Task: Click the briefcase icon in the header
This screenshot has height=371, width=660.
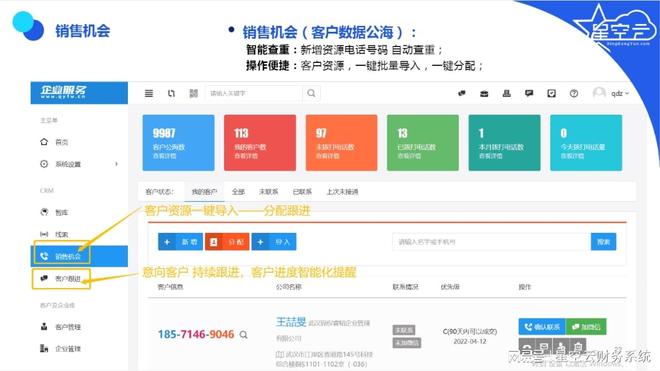Action: click(x=484, y=93)
